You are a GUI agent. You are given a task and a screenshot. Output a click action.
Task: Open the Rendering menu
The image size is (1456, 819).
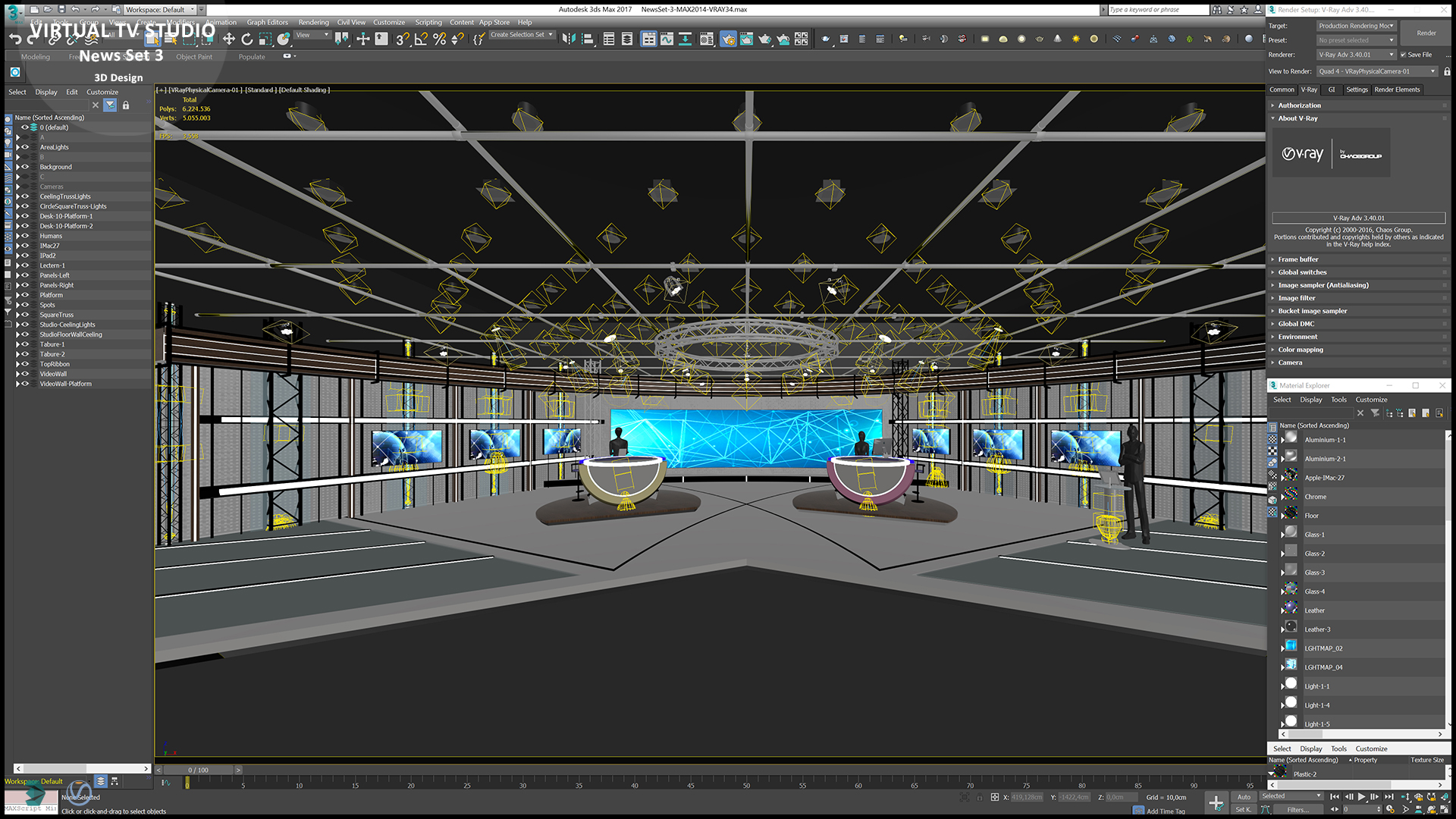(x=313, y=22)
